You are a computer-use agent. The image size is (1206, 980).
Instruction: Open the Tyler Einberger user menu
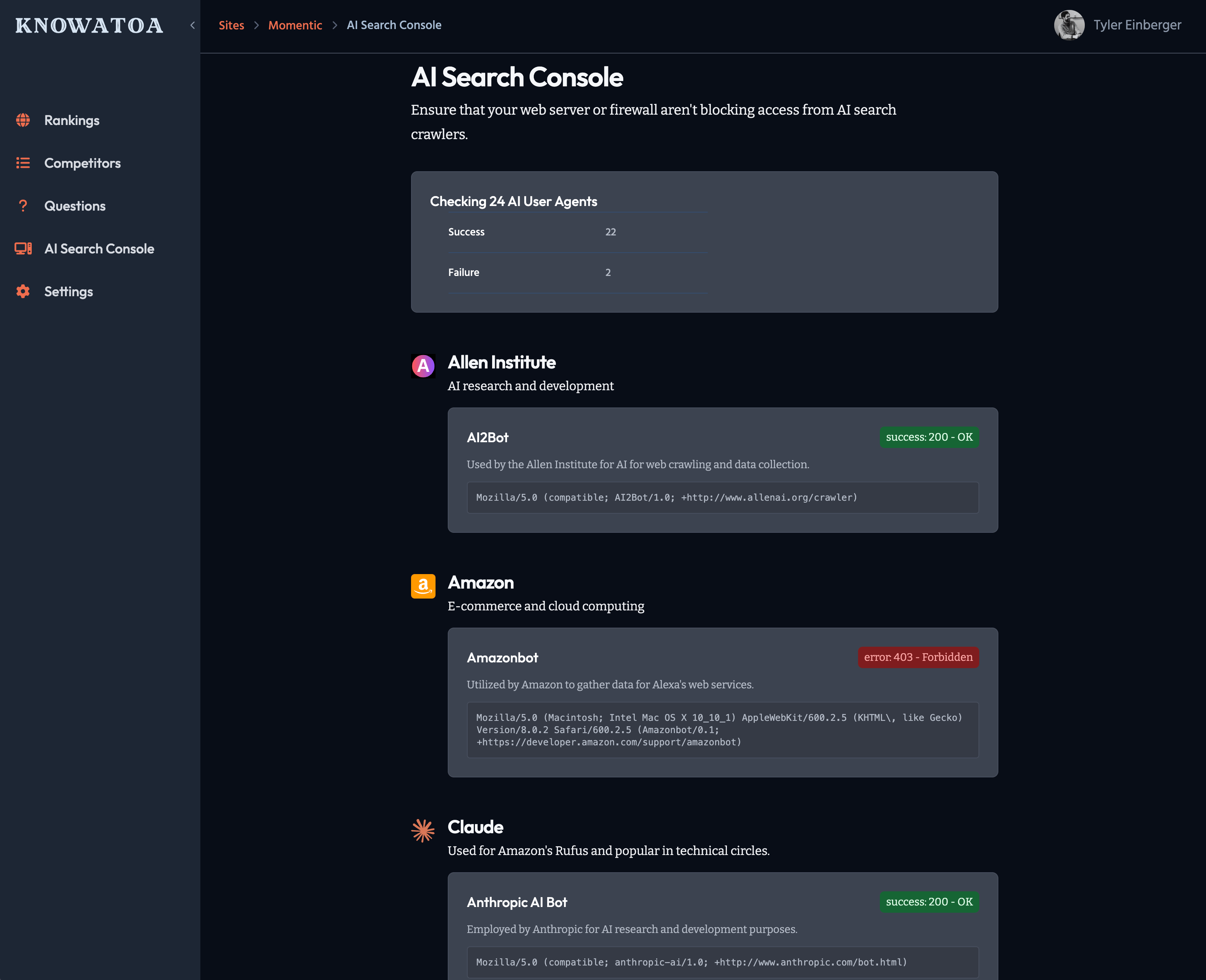(1136, 25)
